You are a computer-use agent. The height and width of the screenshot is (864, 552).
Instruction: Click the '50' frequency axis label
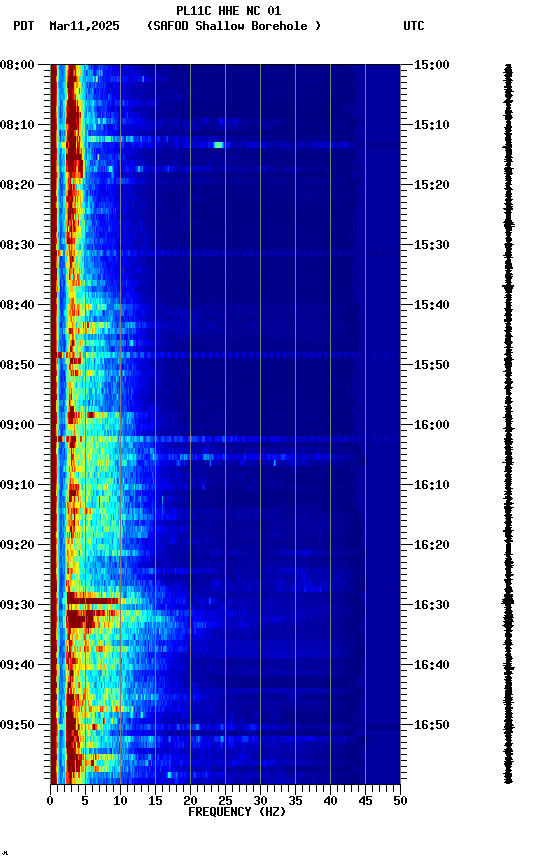pos(400,801)
